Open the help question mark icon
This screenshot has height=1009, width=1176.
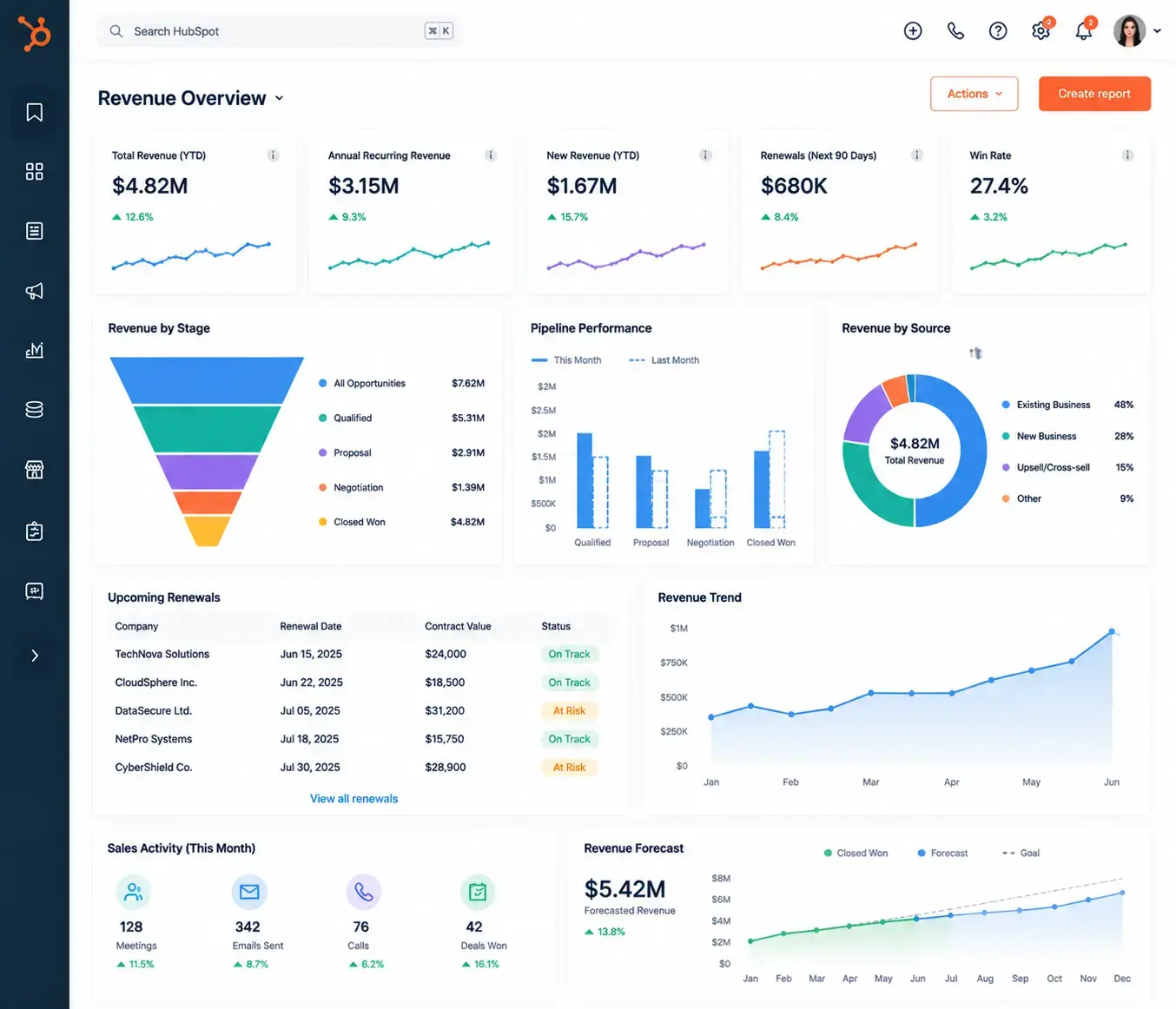pos(998,31)
